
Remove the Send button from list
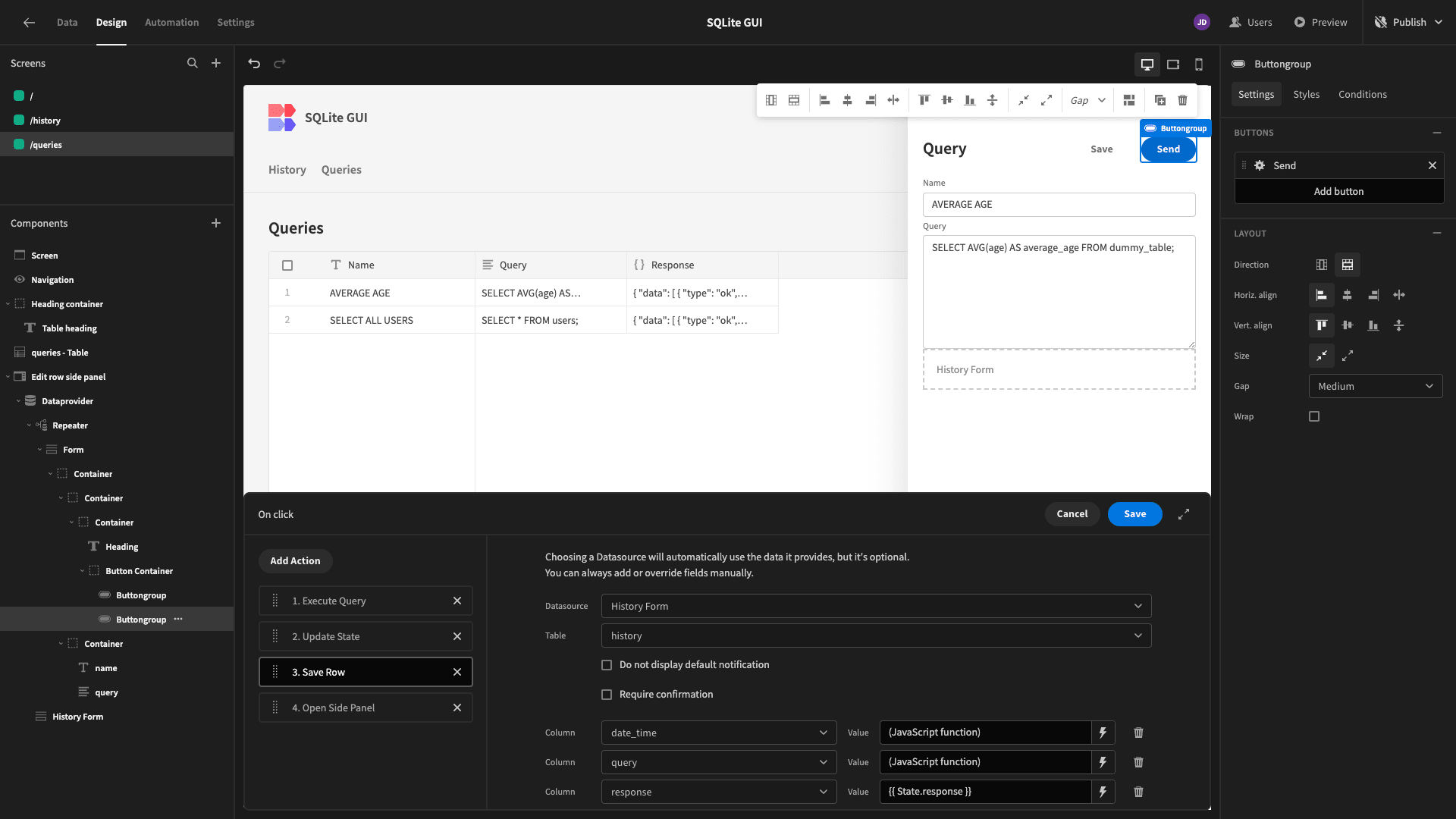pos(1432,165)
